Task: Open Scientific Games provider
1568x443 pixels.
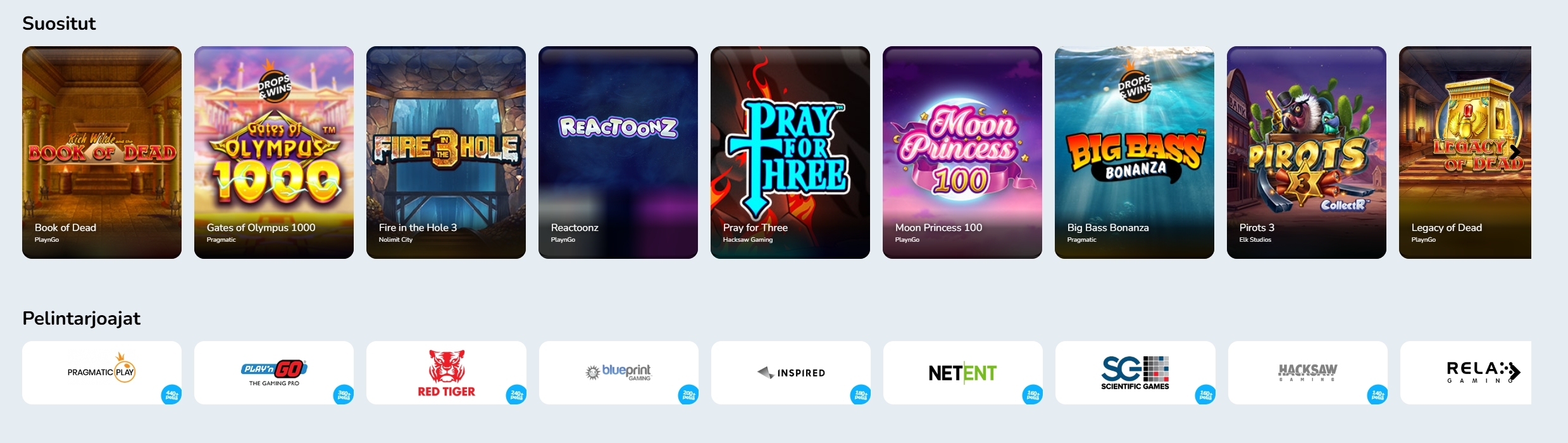Action: pyautogui.click(x=1135, y=373)
